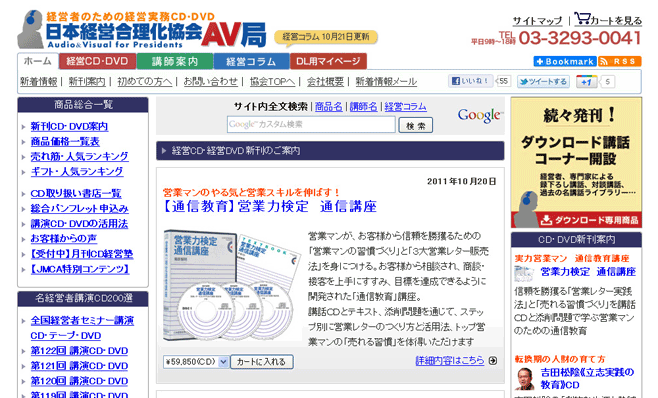The height and width of the screenshot is (398, 658).
Task: Click the 商品総合一覧 sidebar header
Action: pos(83,105)
